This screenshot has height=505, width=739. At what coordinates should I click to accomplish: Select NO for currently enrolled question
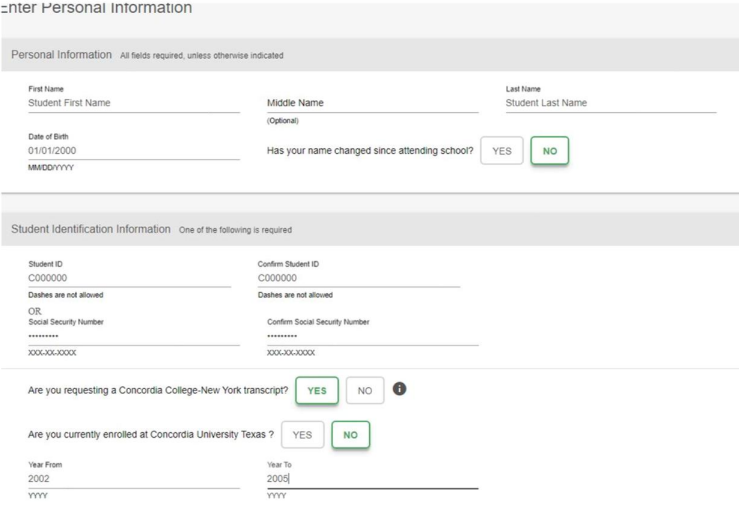point(350,434)
